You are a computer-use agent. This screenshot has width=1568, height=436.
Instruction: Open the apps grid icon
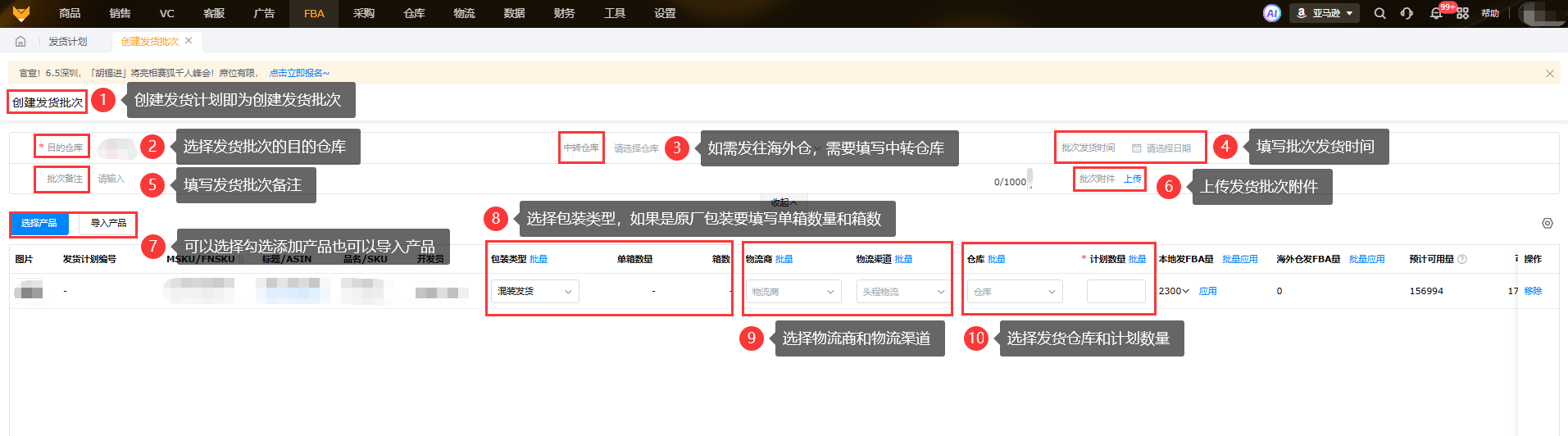[x=1462, y=13]
